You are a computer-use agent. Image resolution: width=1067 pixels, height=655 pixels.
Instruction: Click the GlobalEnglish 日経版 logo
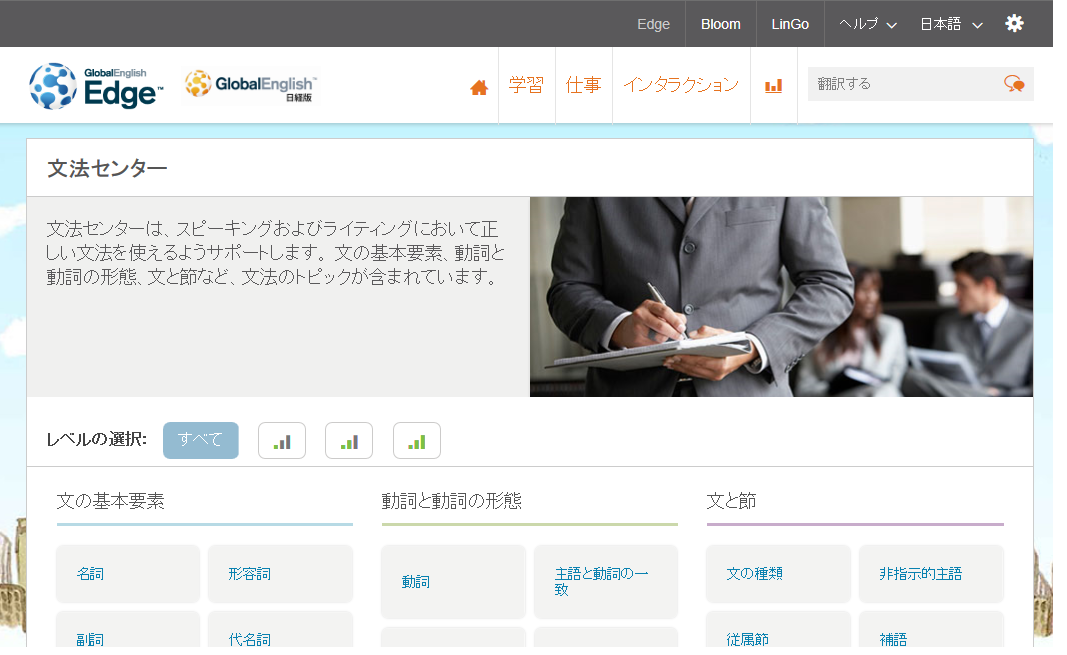point(250,86)
